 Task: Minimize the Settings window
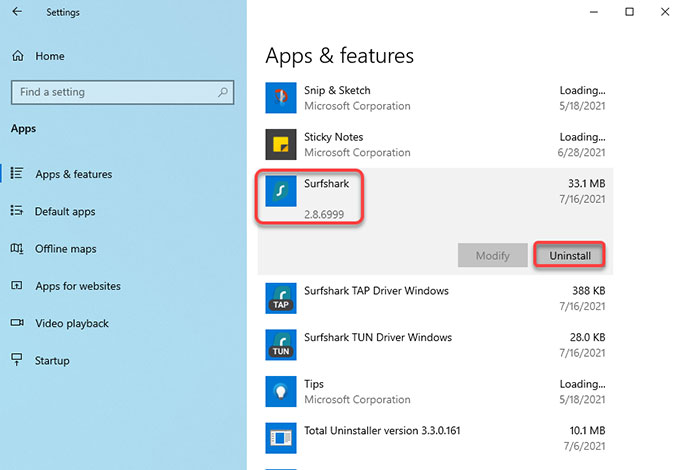(594, 12)
